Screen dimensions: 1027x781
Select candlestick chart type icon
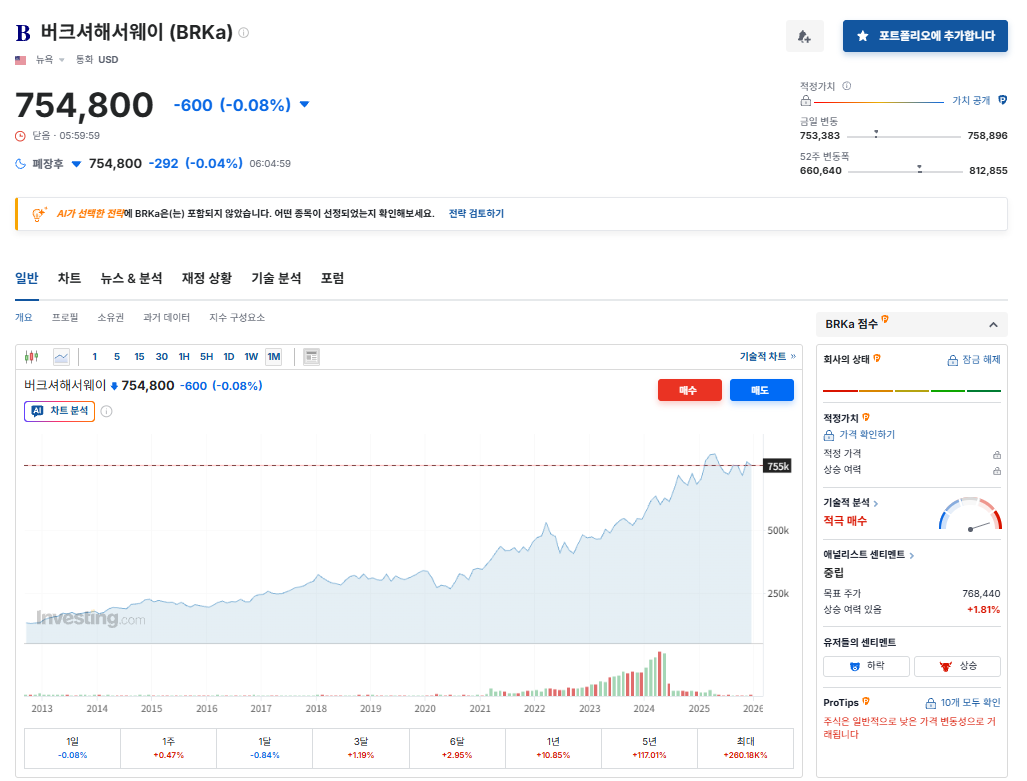click(x=31, y=356)
